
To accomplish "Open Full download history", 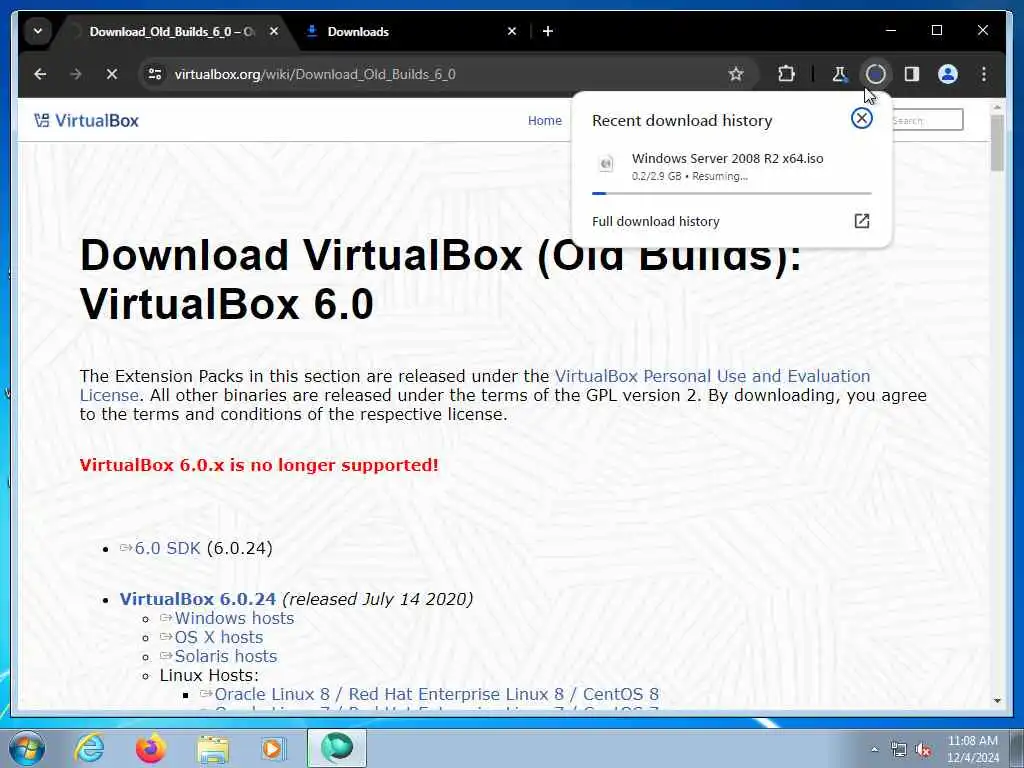I will [656, 221].
